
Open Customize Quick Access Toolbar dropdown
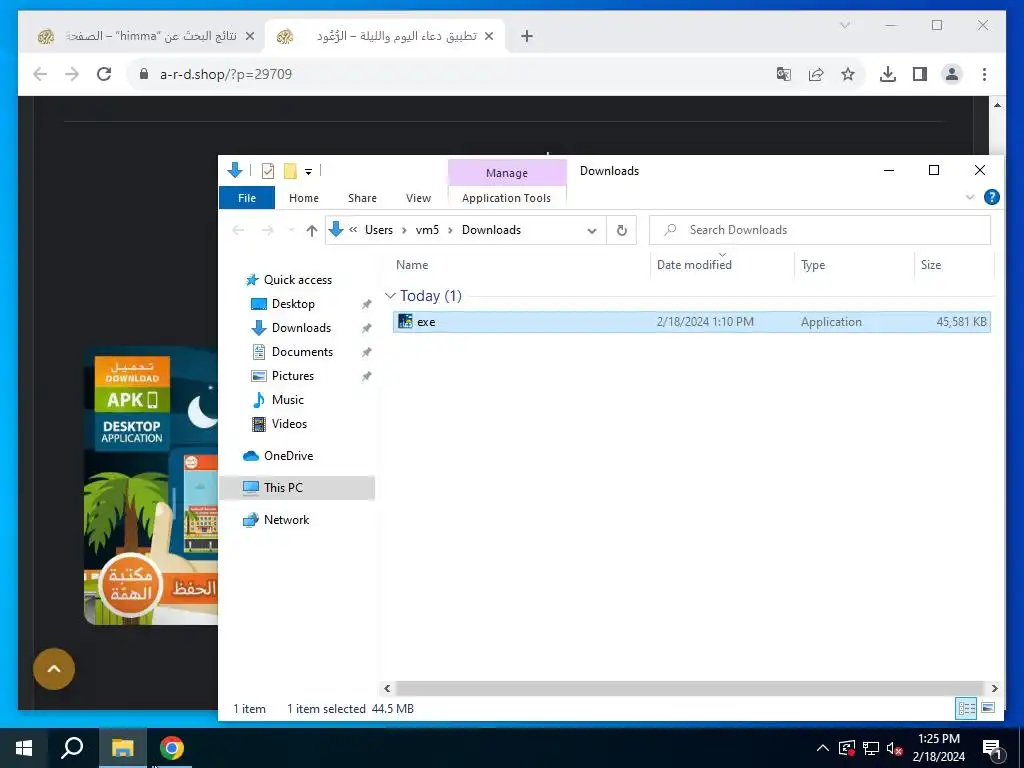(308, 172)
